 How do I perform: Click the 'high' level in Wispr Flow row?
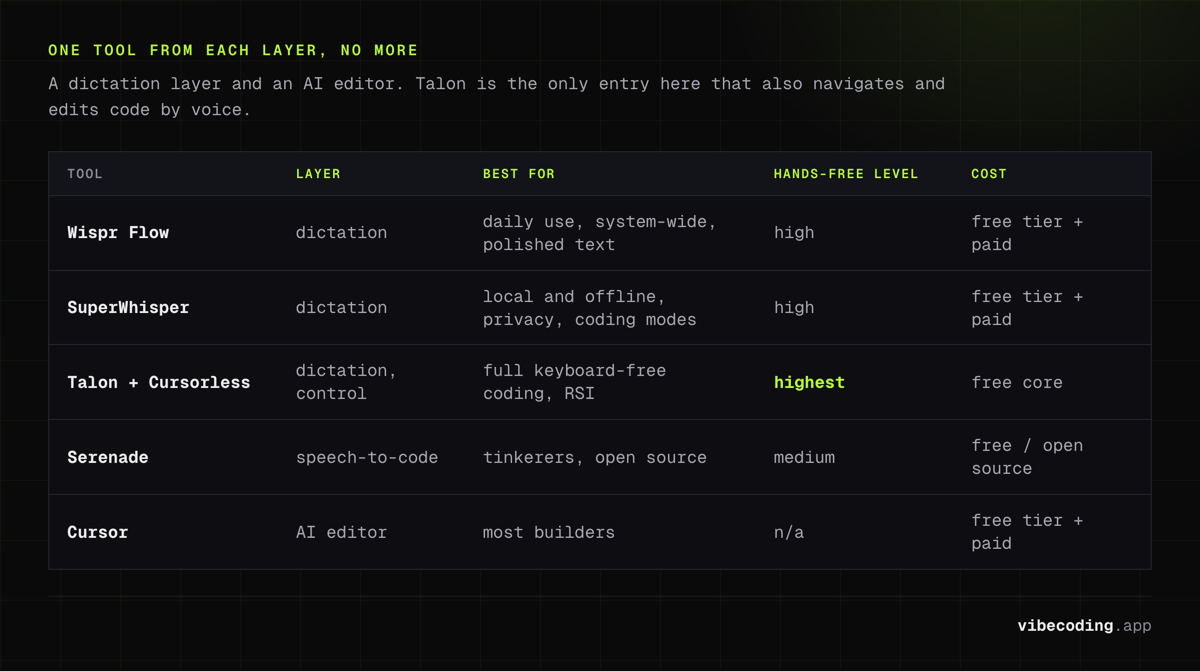click(794, 233)
